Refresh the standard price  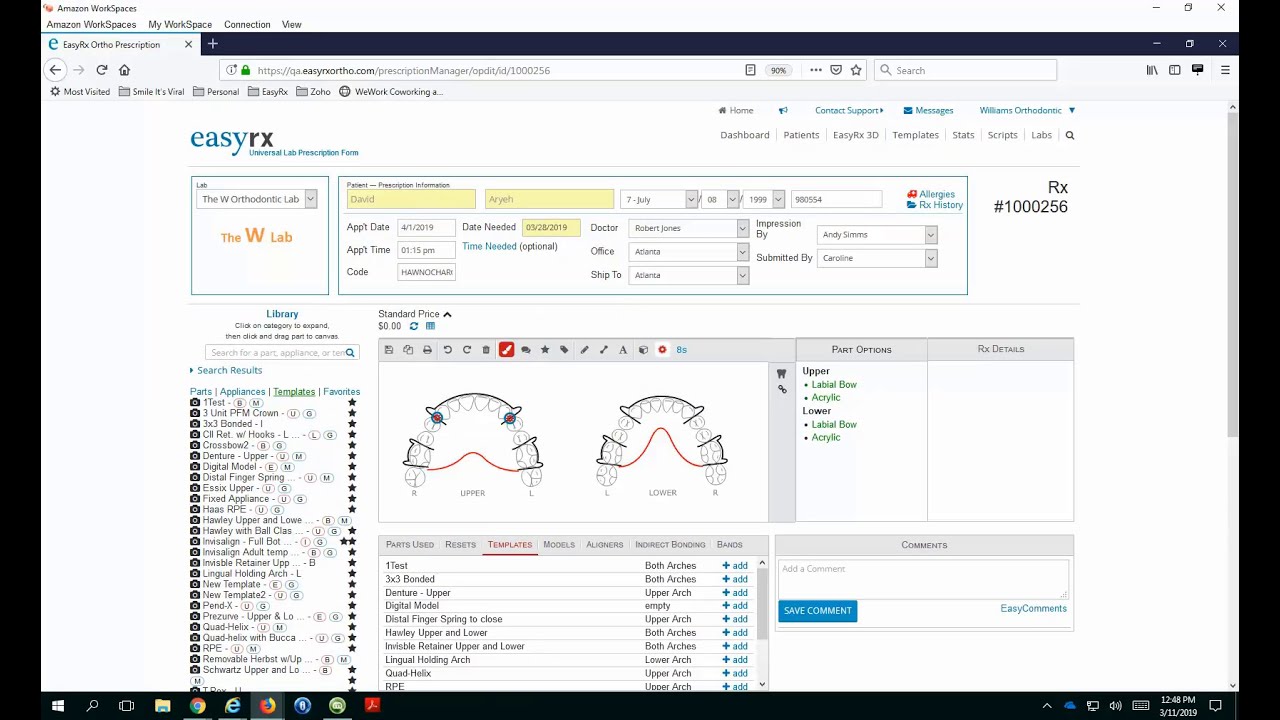tap(414, 326)
